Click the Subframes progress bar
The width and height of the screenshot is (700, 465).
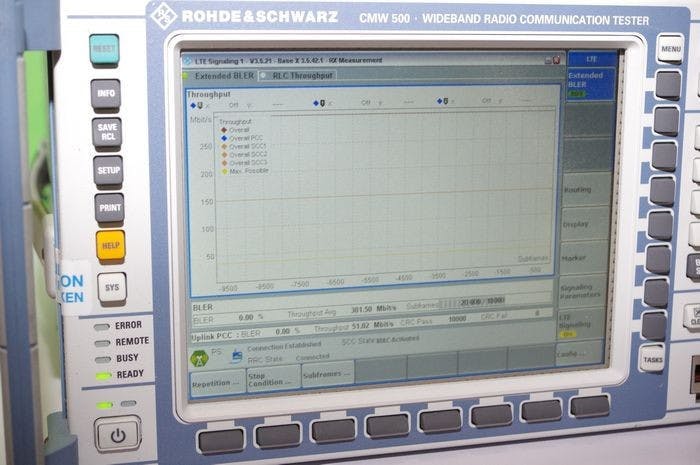click(472, 302)
